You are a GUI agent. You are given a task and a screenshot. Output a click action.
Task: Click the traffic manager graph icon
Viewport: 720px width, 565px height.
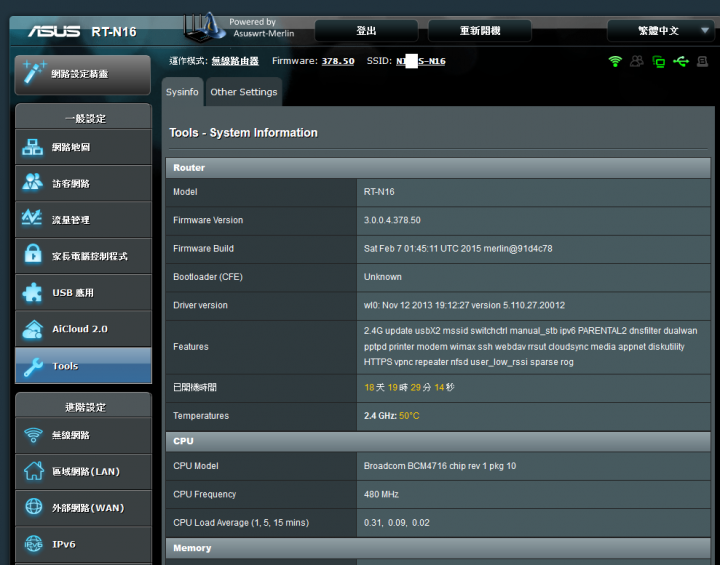[x=32, y=218]
